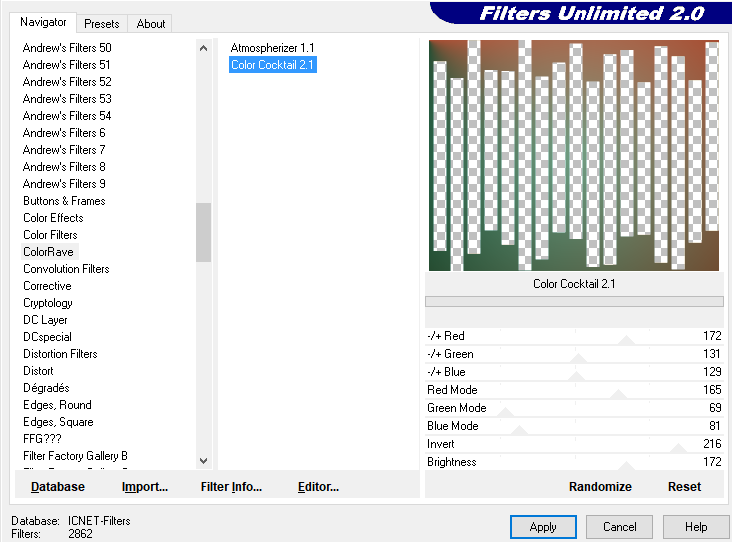Open the About tab
Screen dimensions: 732x542
[150, 24]
